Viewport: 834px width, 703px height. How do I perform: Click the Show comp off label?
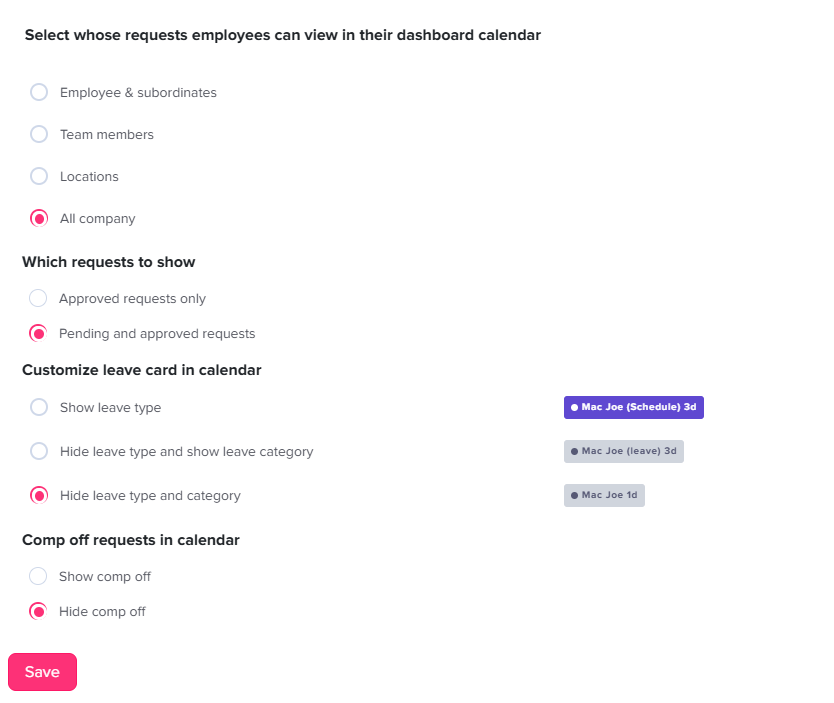pyautogui.click(x=105, y=576)
